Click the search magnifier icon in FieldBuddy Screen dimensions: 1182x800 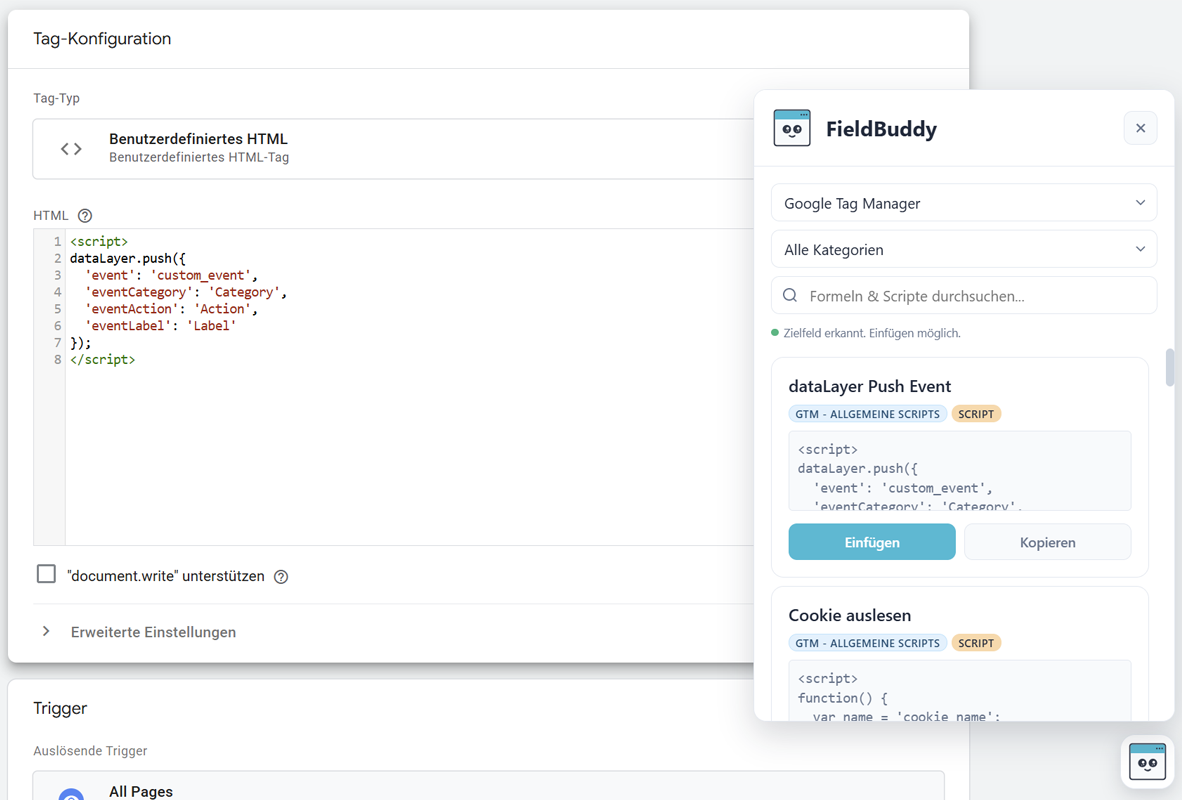pos(790,296)
